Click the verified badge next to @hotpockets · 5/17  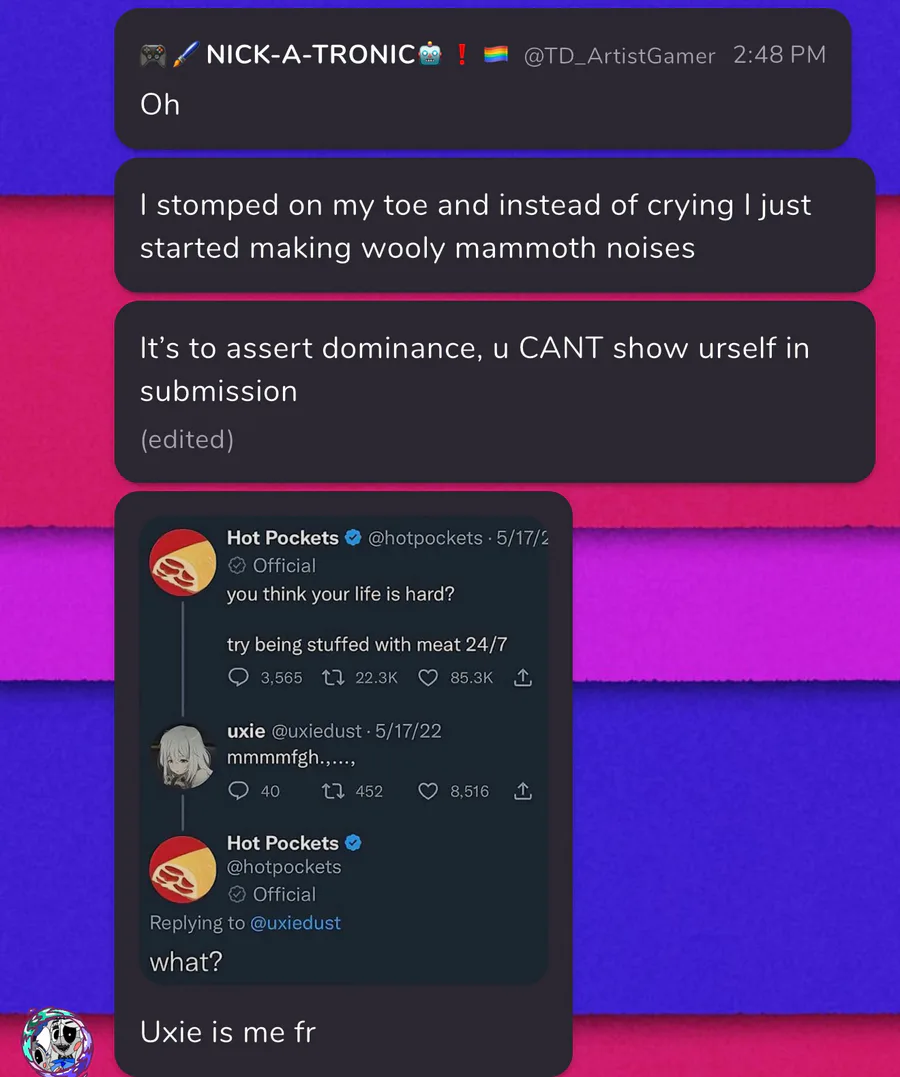click(x=353, y=538)
